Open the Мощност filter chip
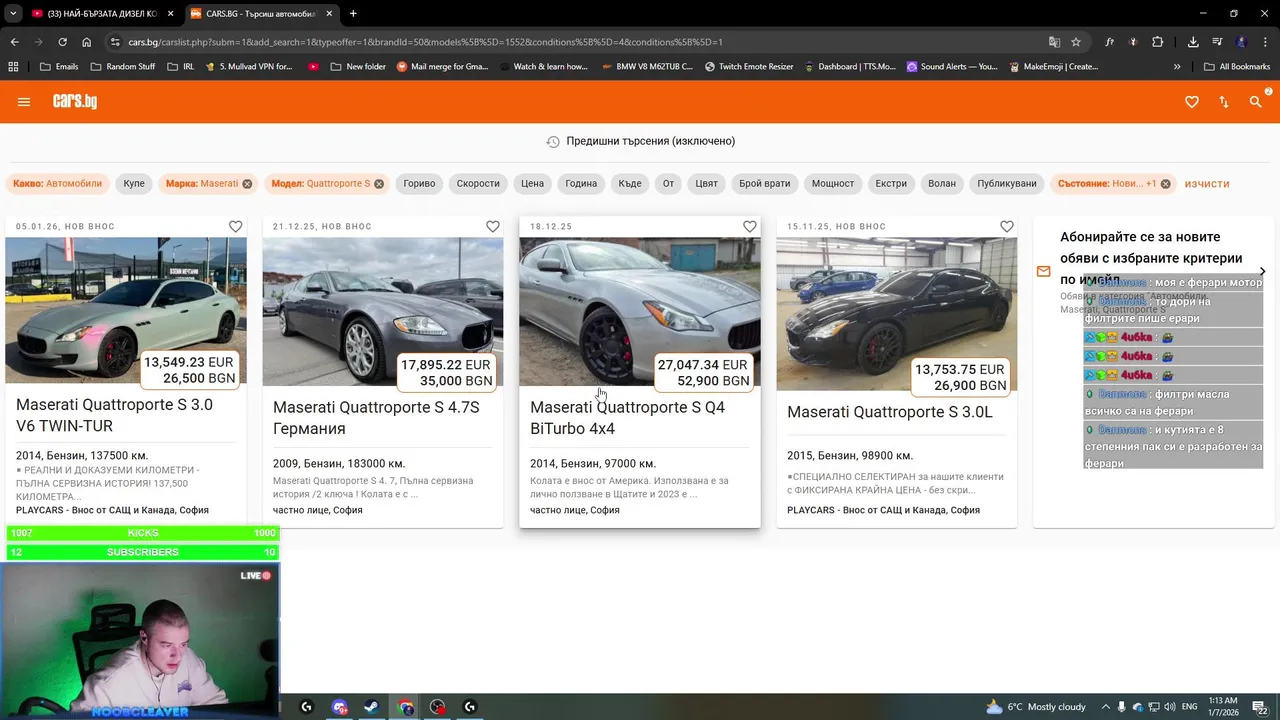This screenshot has height=720, width=1280. pos(833,184)
